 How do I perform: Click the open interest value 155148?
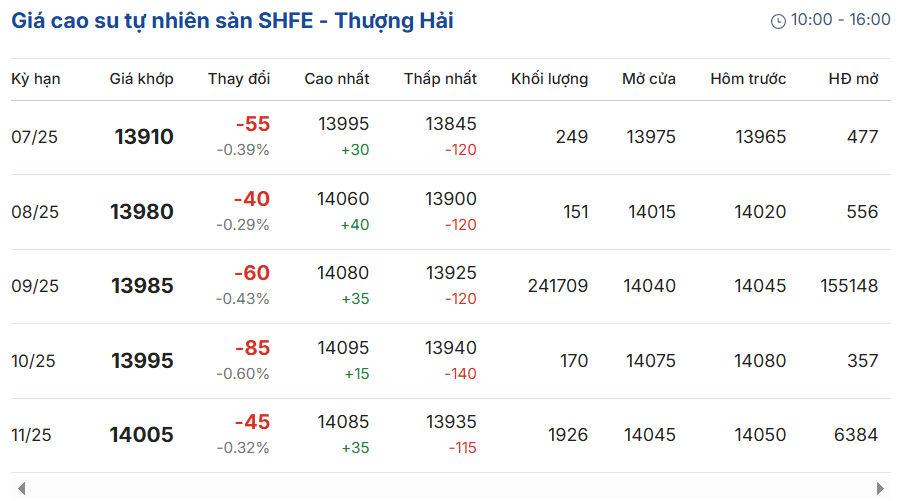coord(849,286)
